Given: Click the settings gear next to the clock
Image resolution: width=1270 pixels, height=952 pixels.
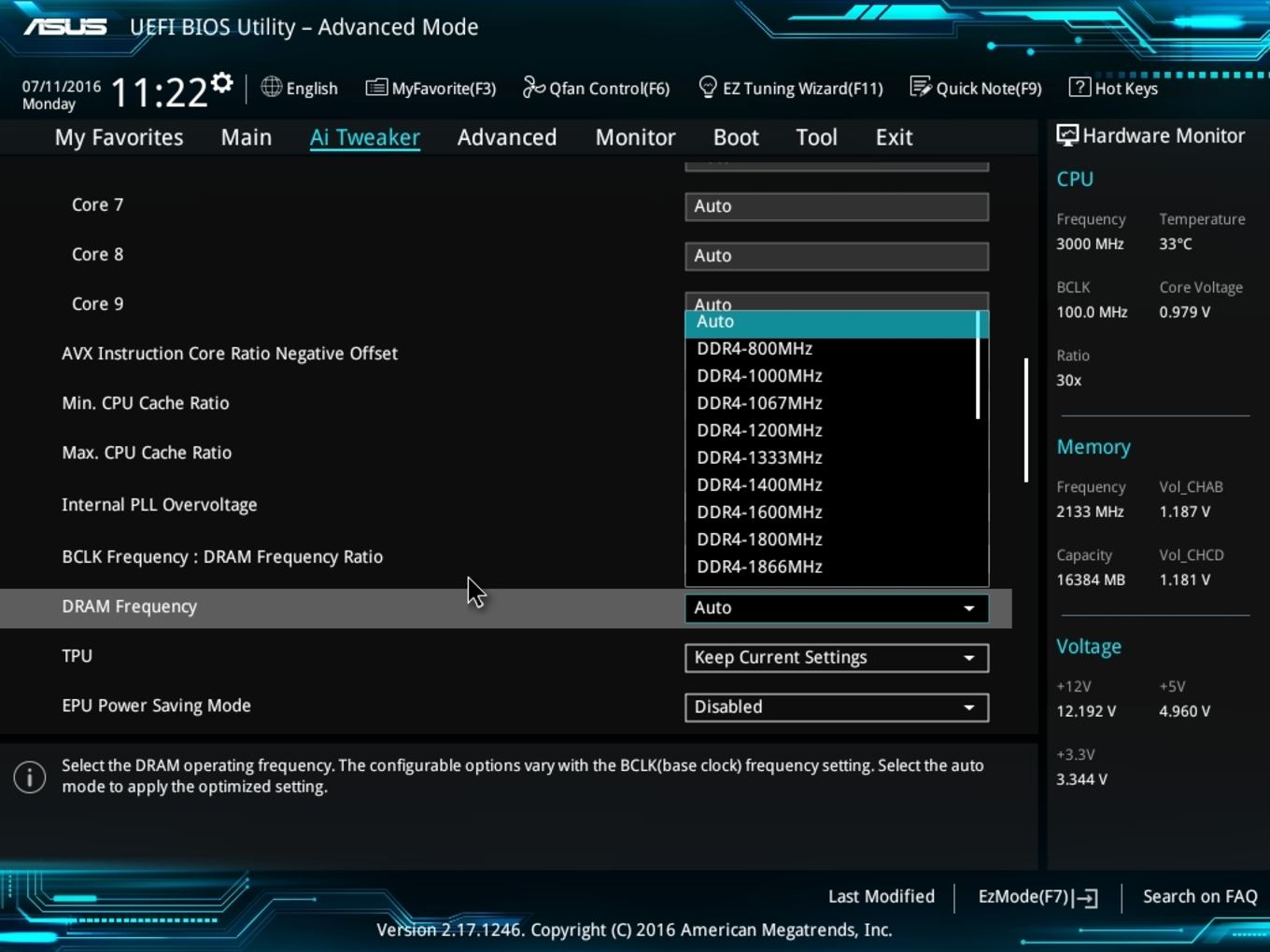Looking at the screenshot, I should tap(221, 83).
